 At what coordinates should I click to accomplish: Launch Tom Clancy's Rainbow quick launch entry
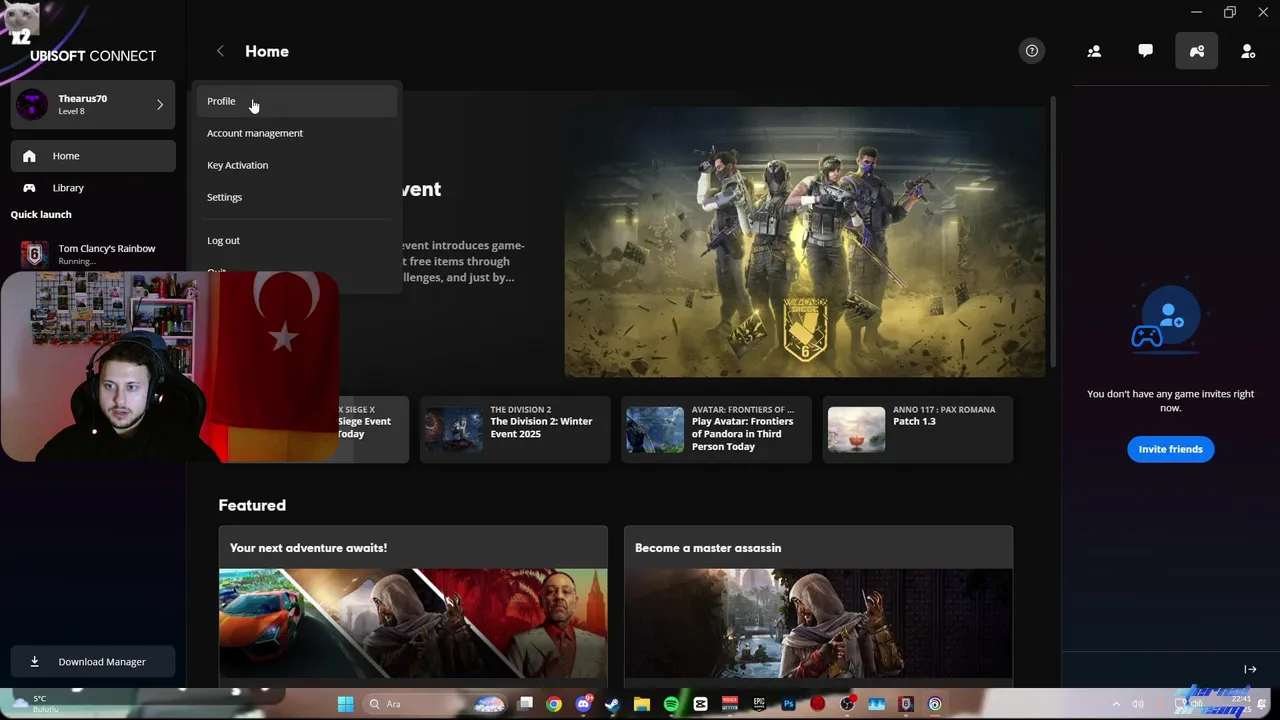(93, 254)
